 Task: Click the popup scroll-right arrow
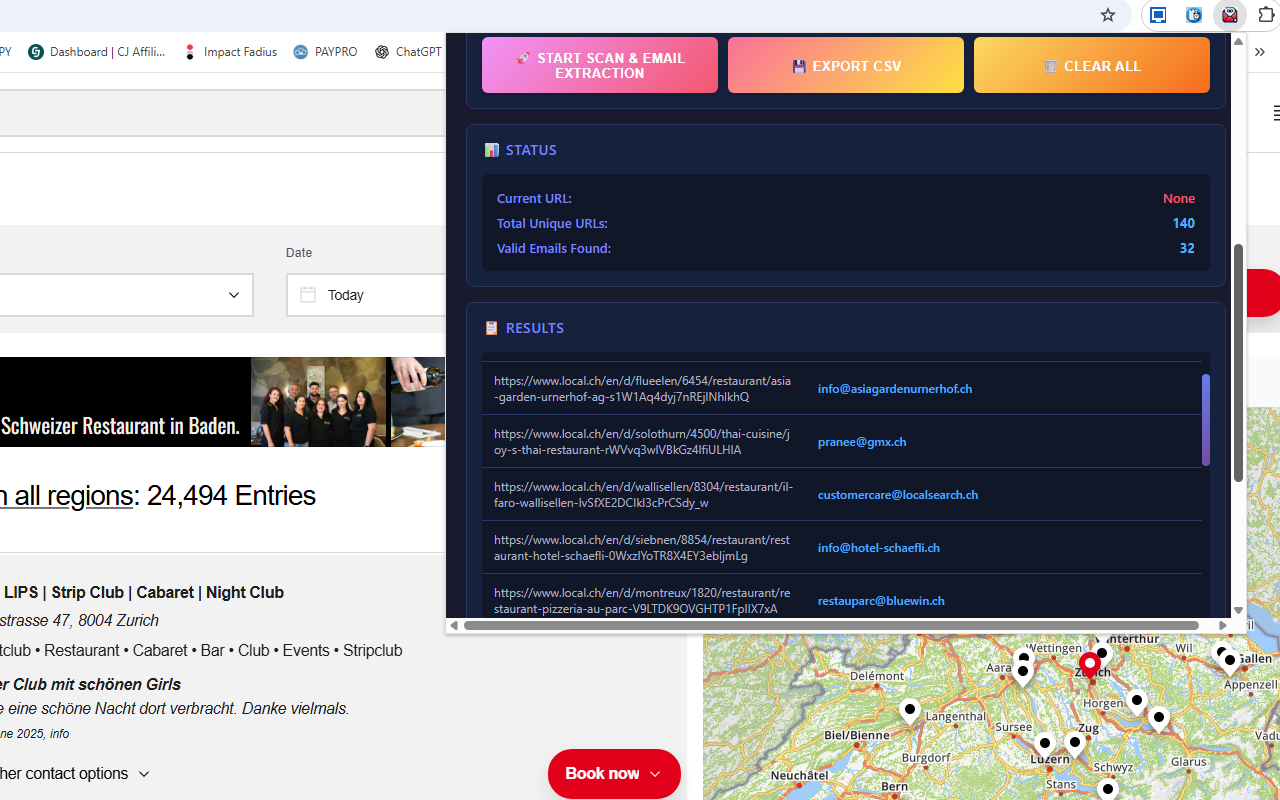pyautogui.click(x=1222, y=625)
